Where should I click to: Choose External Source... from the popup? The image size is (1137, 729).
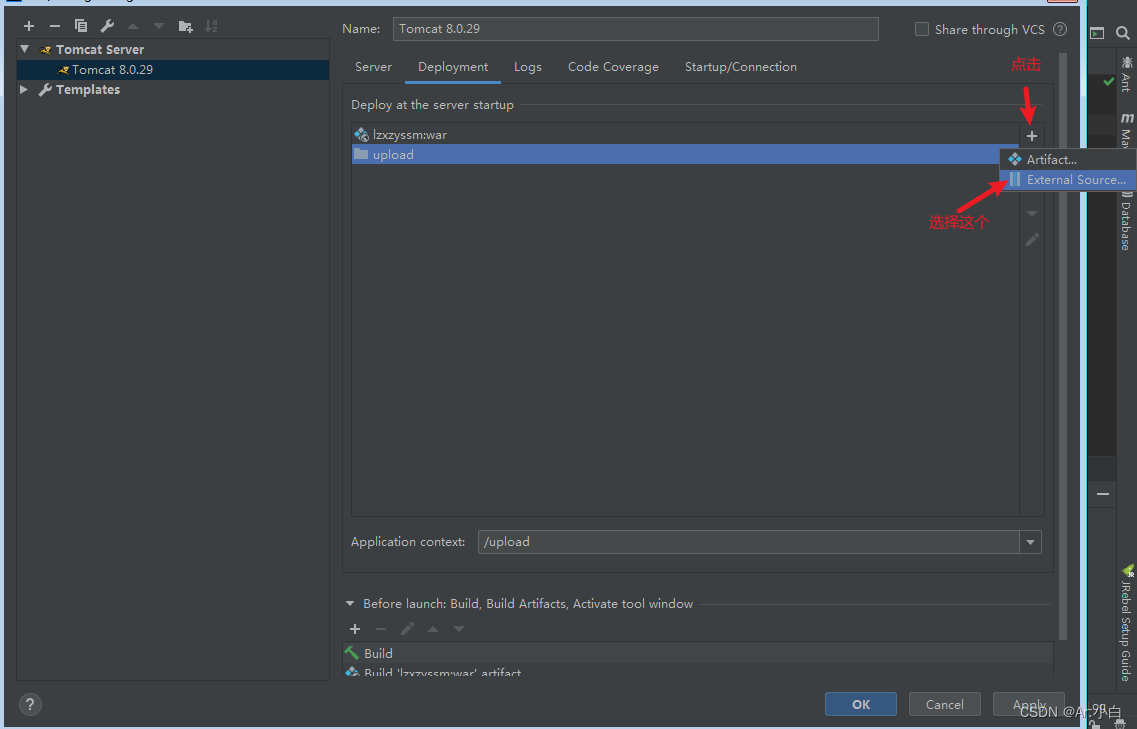tap(1067, 180)
